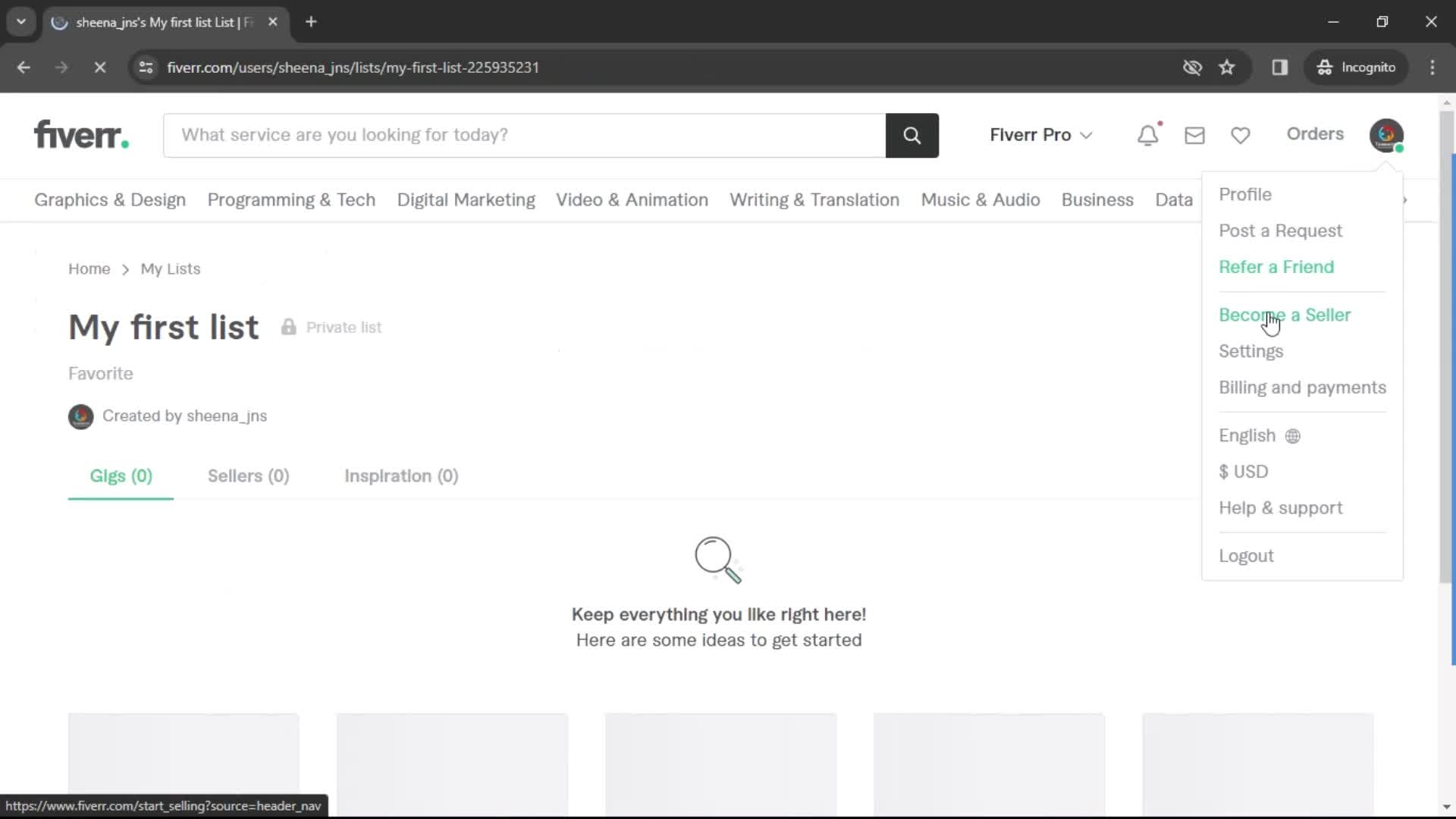Click the notifications bell icon
Screen dimensions: 1456x819
(1148, 133)
